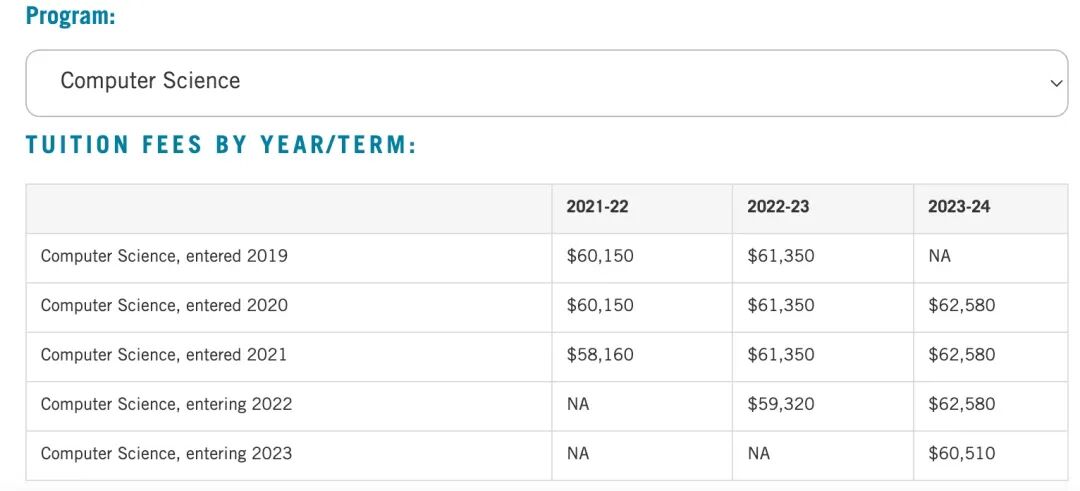This screenshot has height=491, width=1080.
Task: Open the Computer Science program dropdown
Action: [x=546, y=83]
